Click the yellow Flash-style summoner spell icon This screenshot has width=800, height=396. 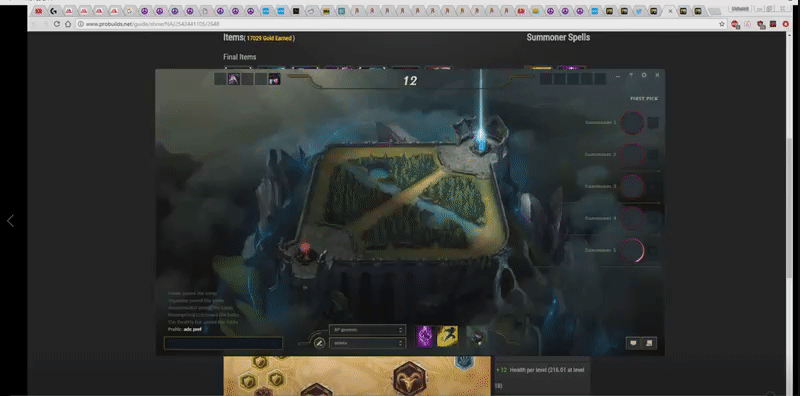pyautogui.click(x=447, y=336)
